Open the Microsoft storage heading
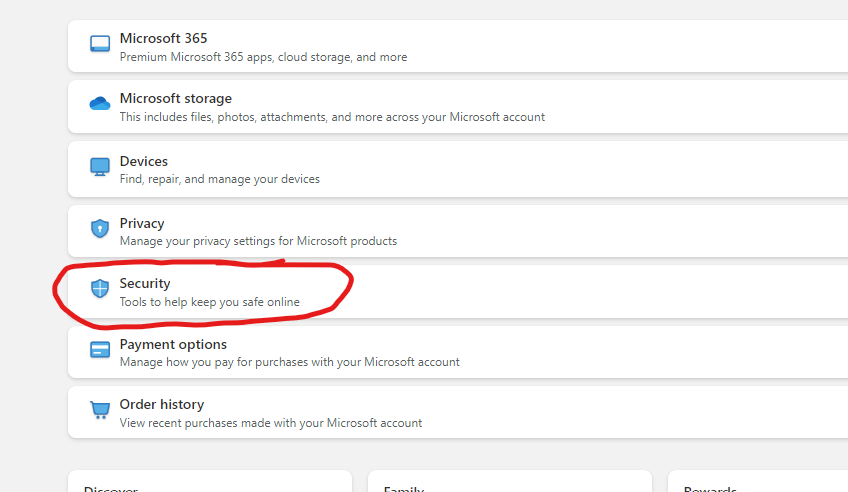848x492 pixels. [176, 98]
